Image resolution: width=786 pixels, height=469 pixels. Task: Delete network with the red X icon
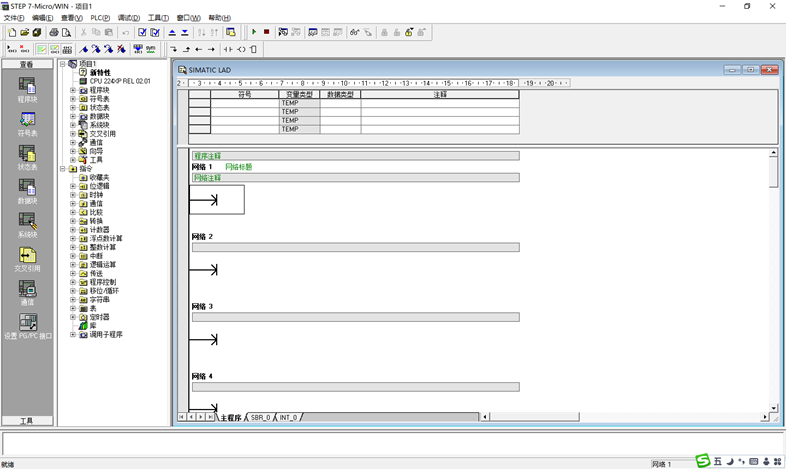[25, 49]
